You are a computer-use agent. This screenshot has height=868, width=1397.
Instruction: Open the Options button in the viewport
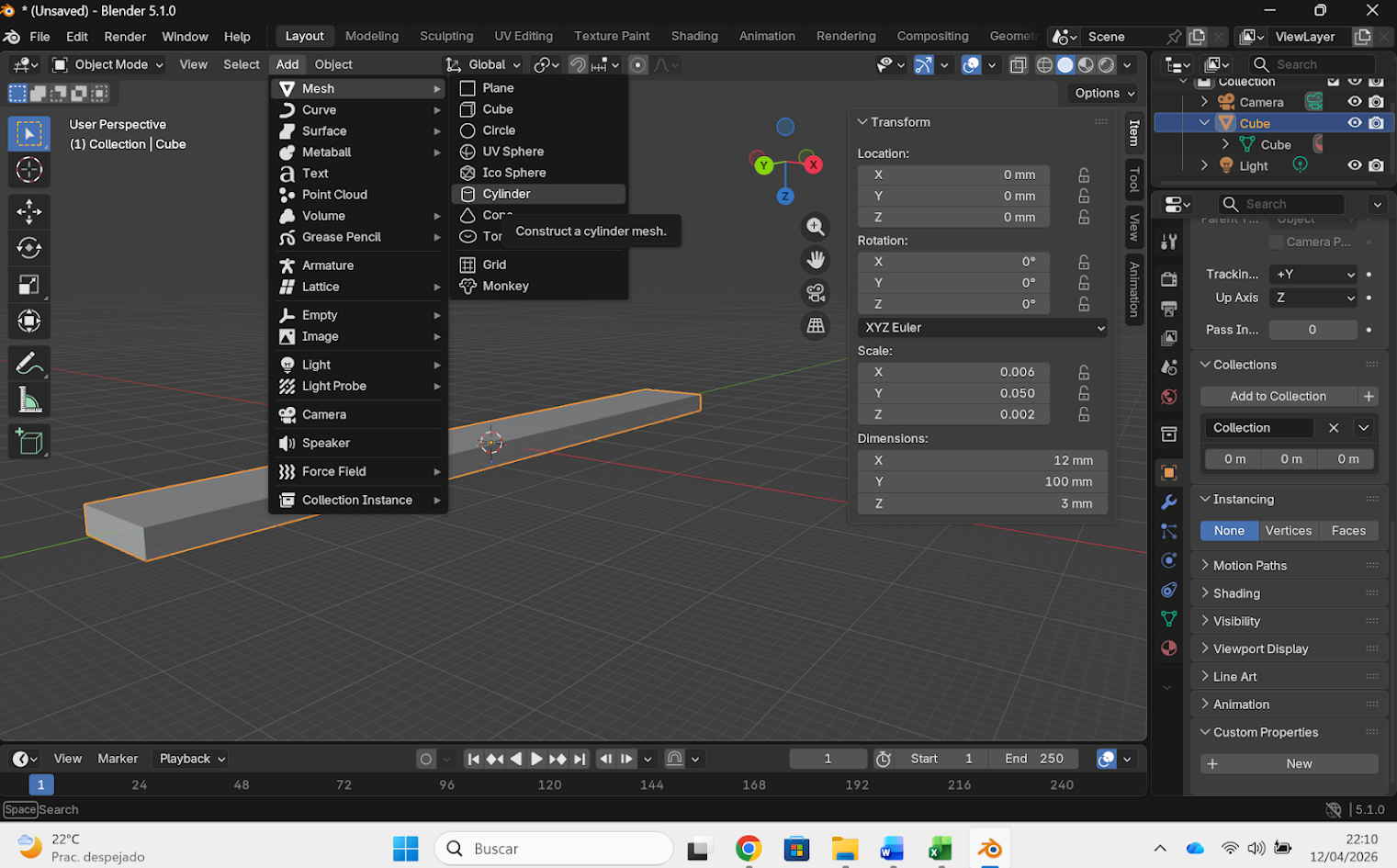(1103, 93)
